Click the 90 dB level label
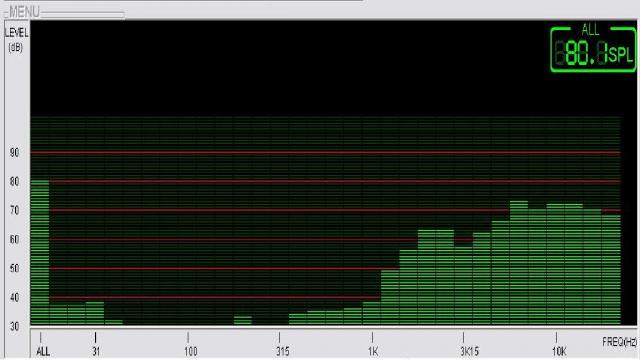Image resolution: width=640 pixels, height=360 pixels. (x=14, y=153)
